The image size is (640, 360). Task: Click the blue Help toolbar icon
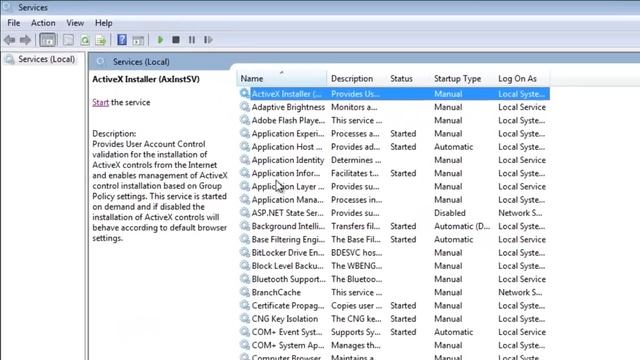pyautogui.click(x=122, y=40)
